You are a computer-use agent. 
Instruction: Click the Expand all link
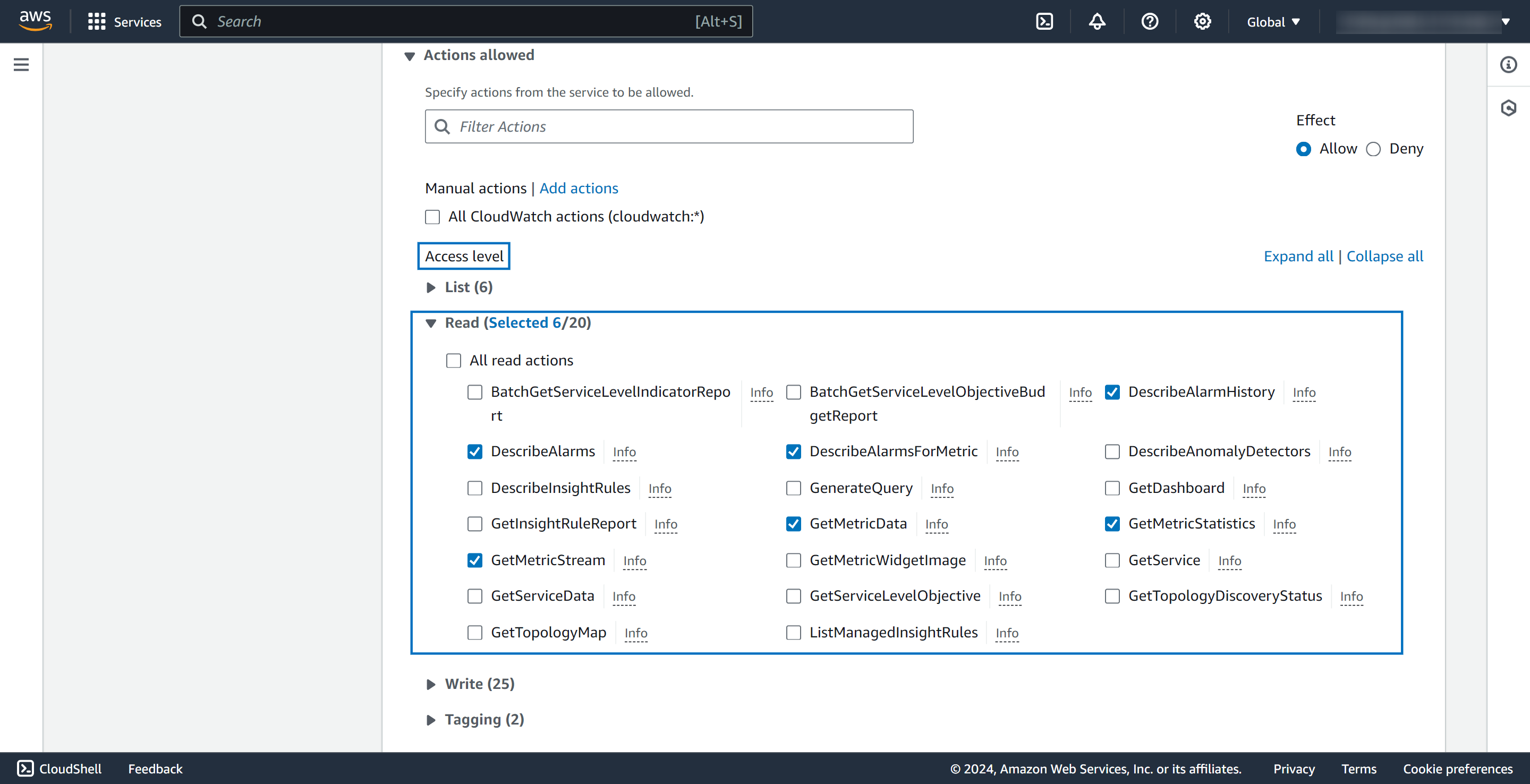tap(1298, 257)
